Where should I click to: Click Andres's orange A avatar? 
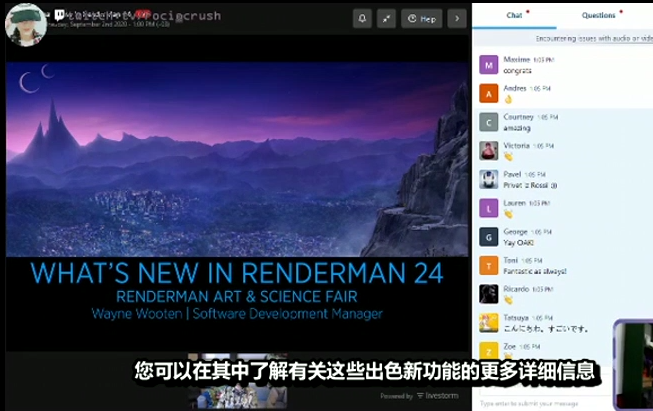(489, 94)
